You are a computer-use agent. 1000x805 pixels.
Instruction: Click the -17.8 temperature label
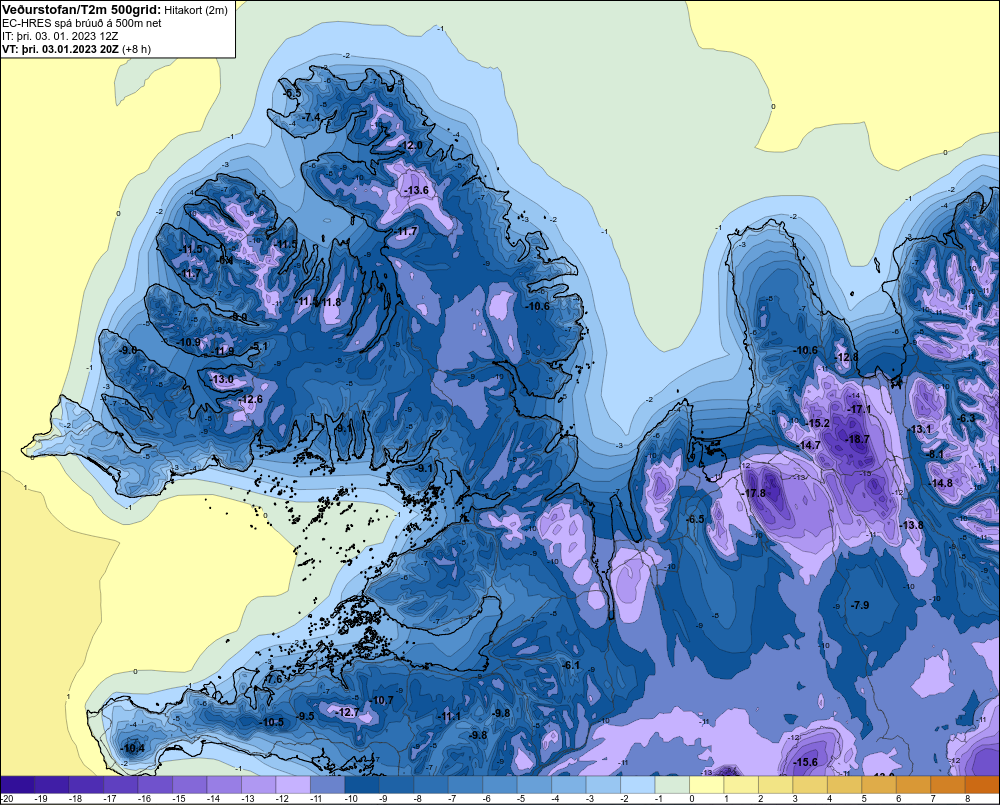pyautogui.click(x=754, y=493)
